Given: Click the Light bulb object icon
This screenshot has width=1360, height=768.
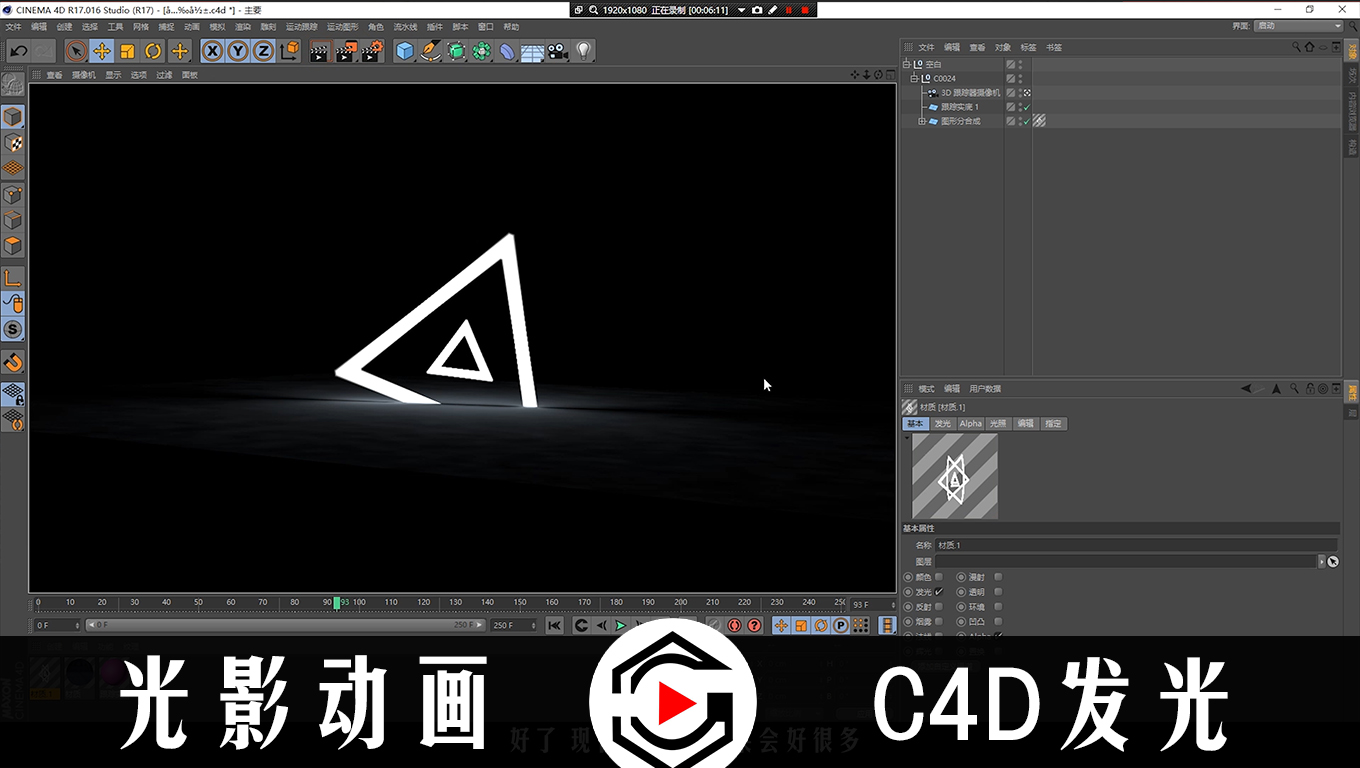Looking at the screenshot, I should click(584, 51).
